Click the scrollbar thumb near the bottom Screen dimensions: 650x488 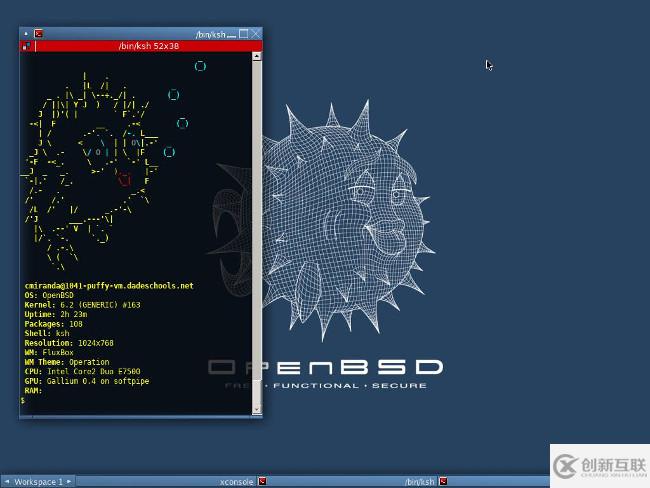point(257,392)
